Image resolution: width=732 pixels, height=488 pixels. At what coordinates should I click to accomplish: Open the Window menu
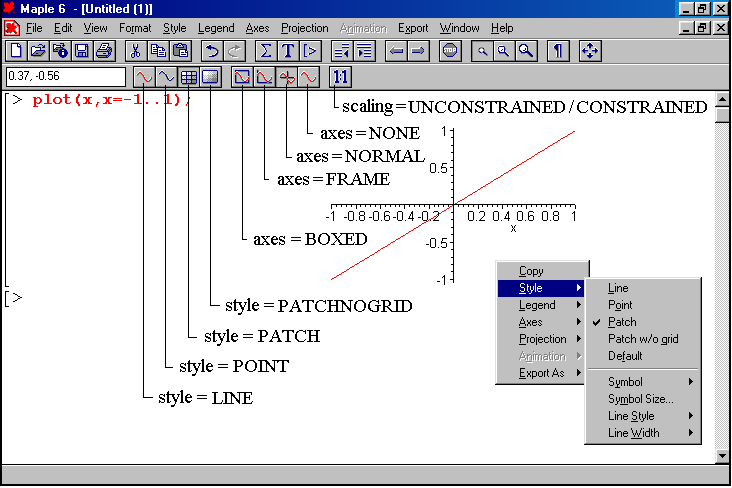[x=459, y=28]
